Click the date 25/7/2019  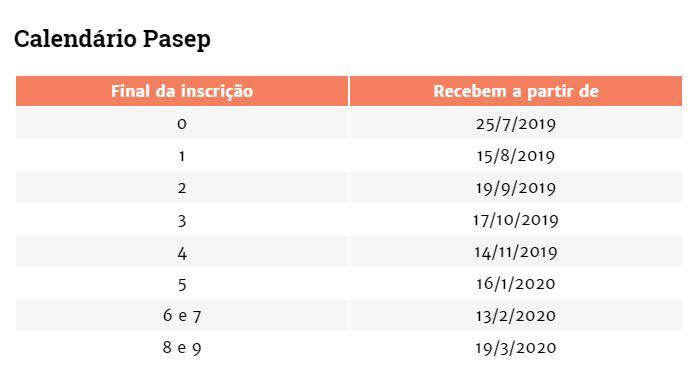click(x=516, y=124)
